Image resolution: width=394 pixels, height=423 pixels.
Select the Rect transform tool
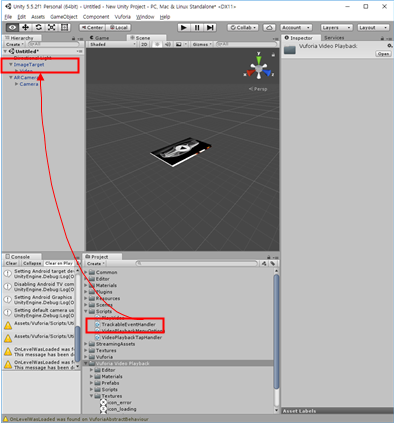pos(64,27)
